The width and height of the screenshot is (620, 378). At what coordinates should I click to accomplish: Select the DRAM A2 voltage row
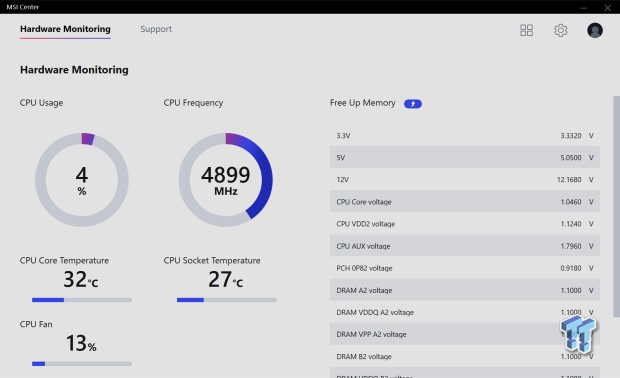click(x=465, y=290)
